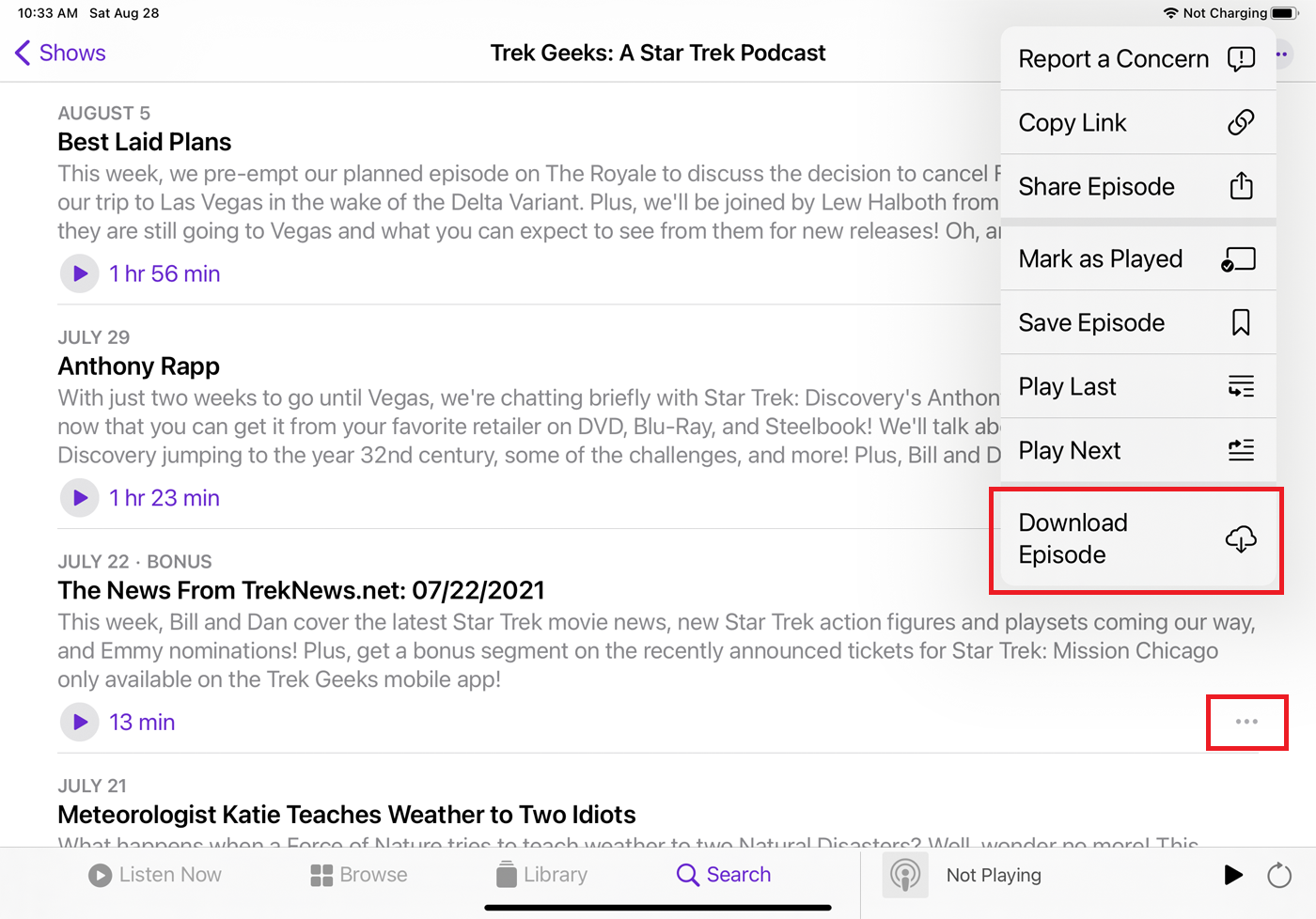Viewport: 1316px width, 919px height.
Task: Tap the Mark as Played screen icon
Action: point(1238,259)
